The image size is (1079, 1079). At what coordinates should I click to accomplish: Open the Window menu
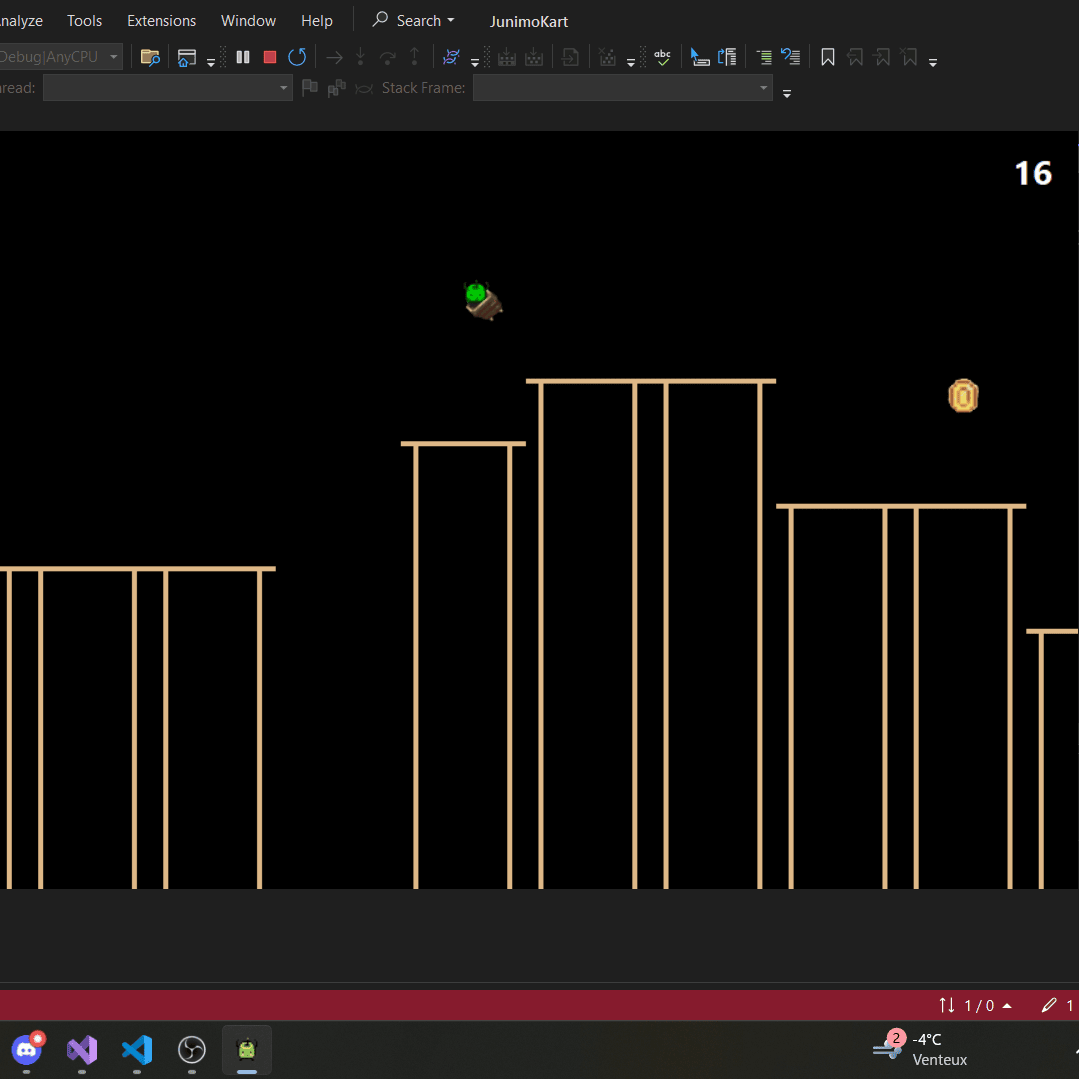coord(248,21)
